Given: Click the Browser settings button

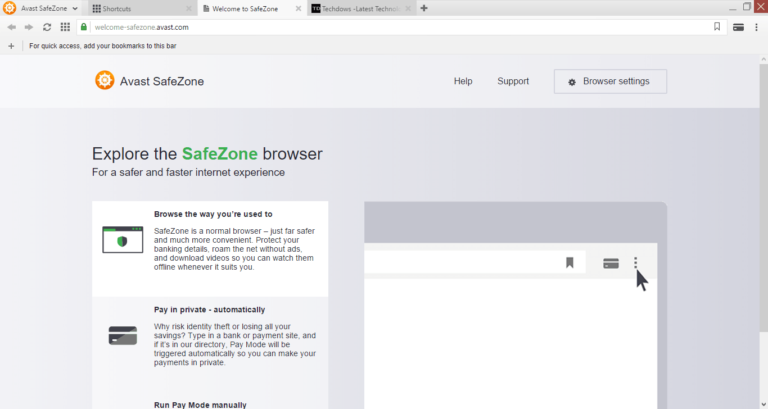Looking at the screenshot, I should click(x=610, y=81).
